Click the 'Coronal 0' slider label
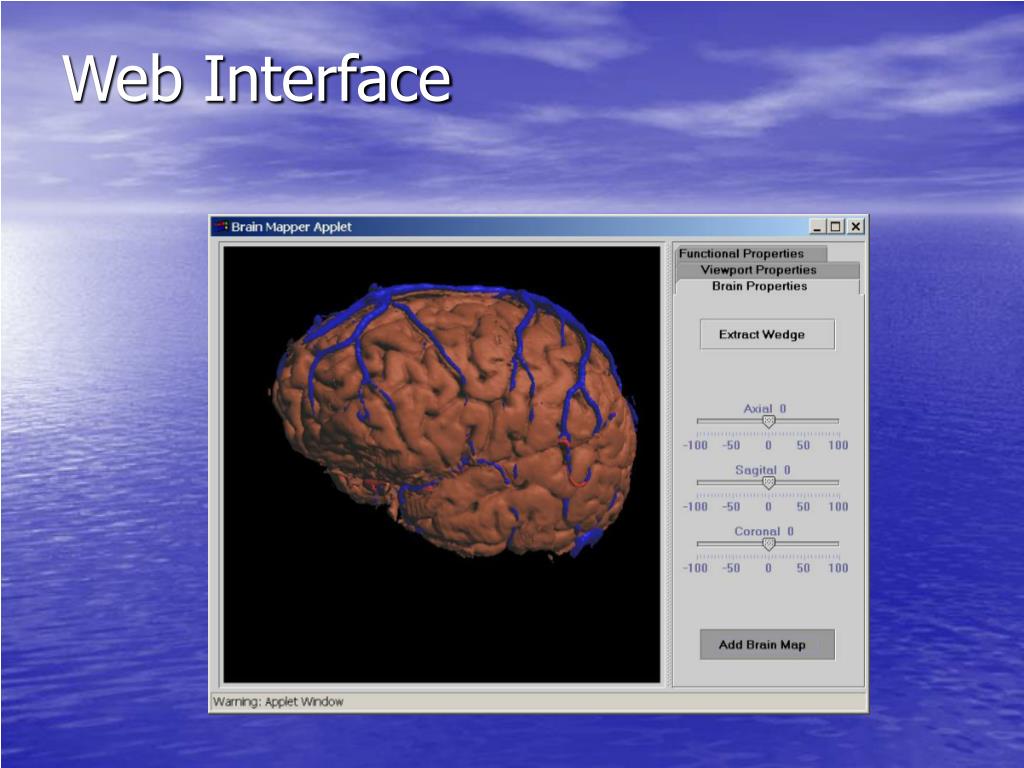The width and height of the screenshot is (1024, 768). (764, 531)
